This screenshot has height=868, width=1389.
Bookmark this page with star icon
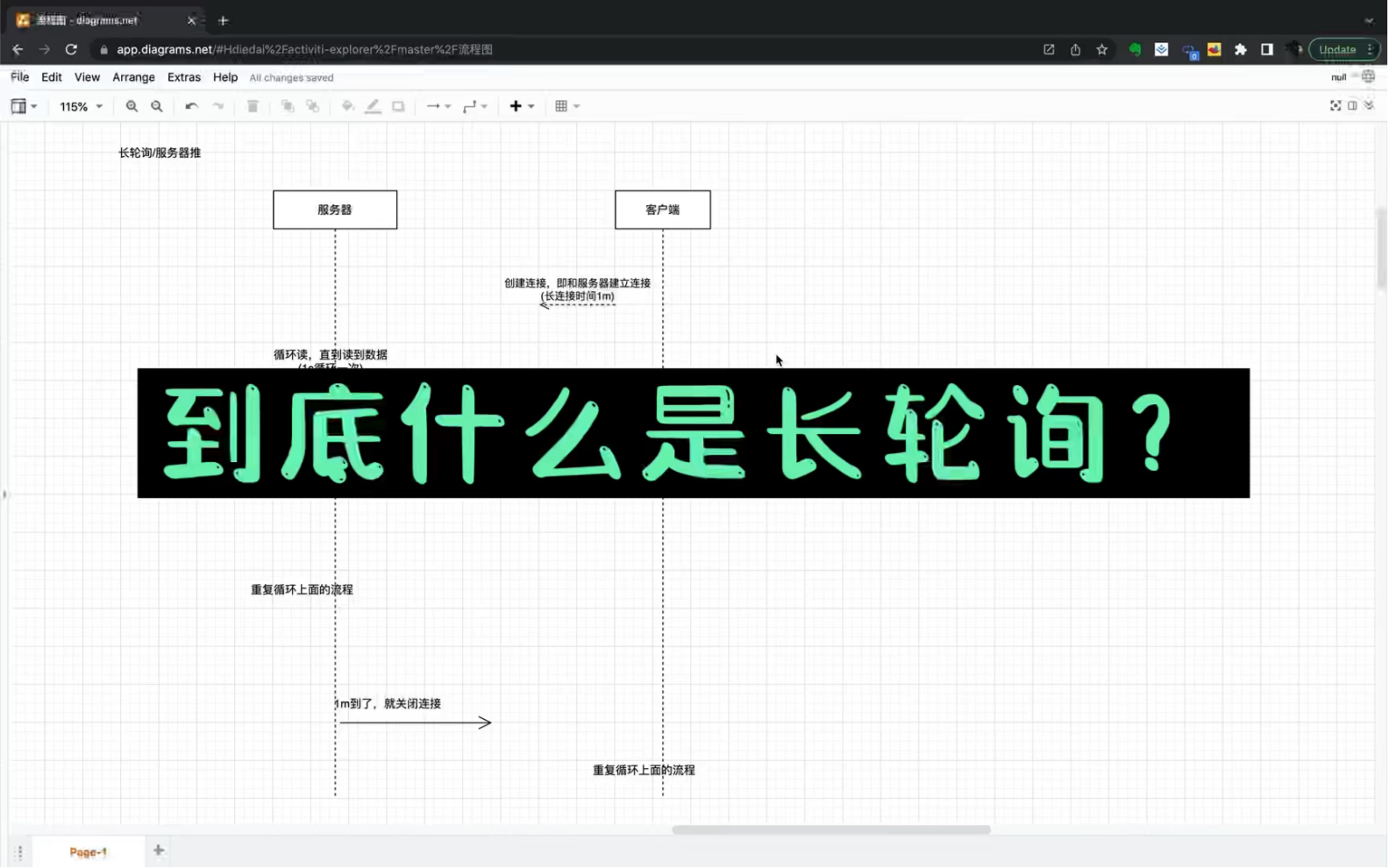tap(1102, 50)
